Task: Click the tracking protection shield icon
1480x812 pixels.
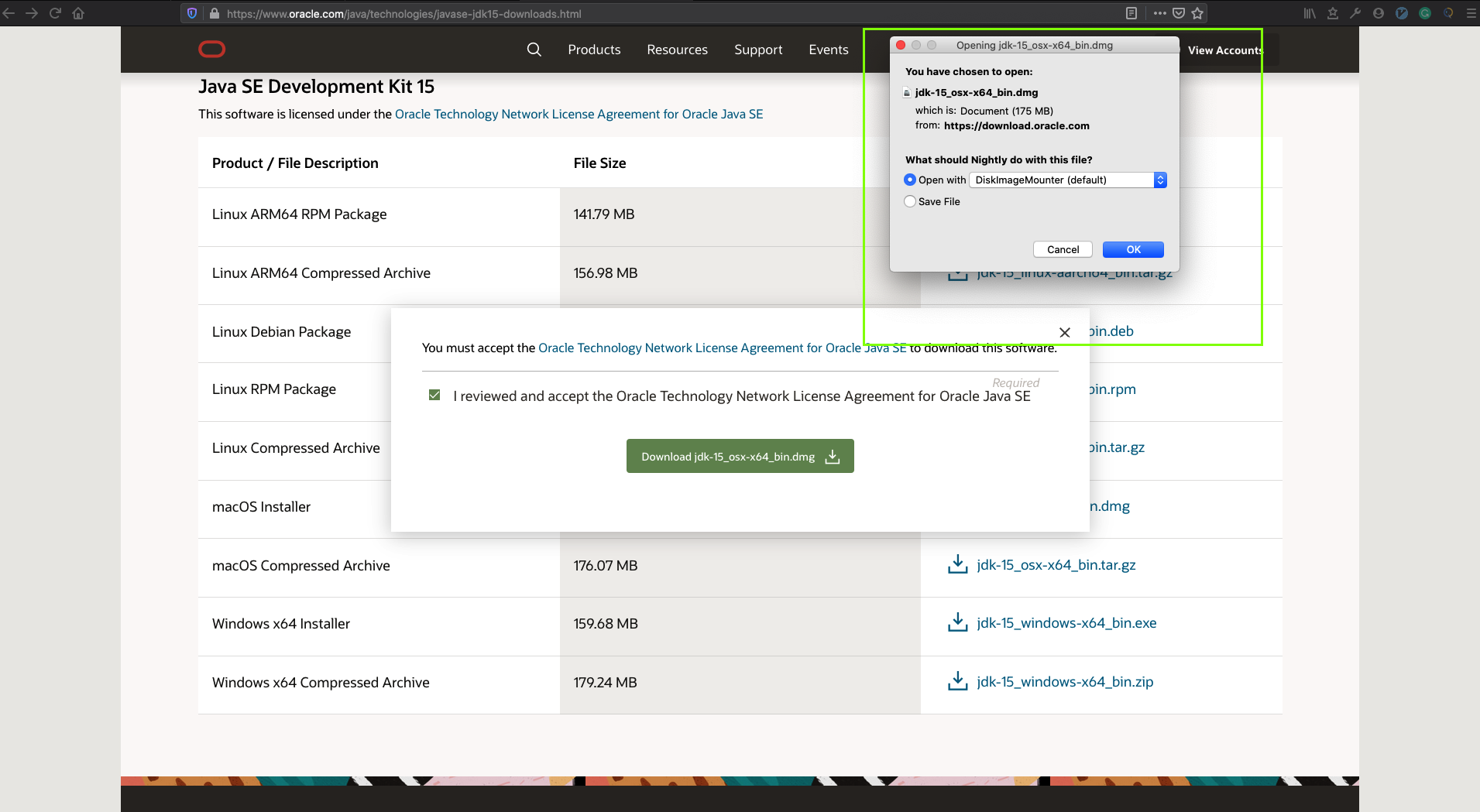Action: coord(191,13)
